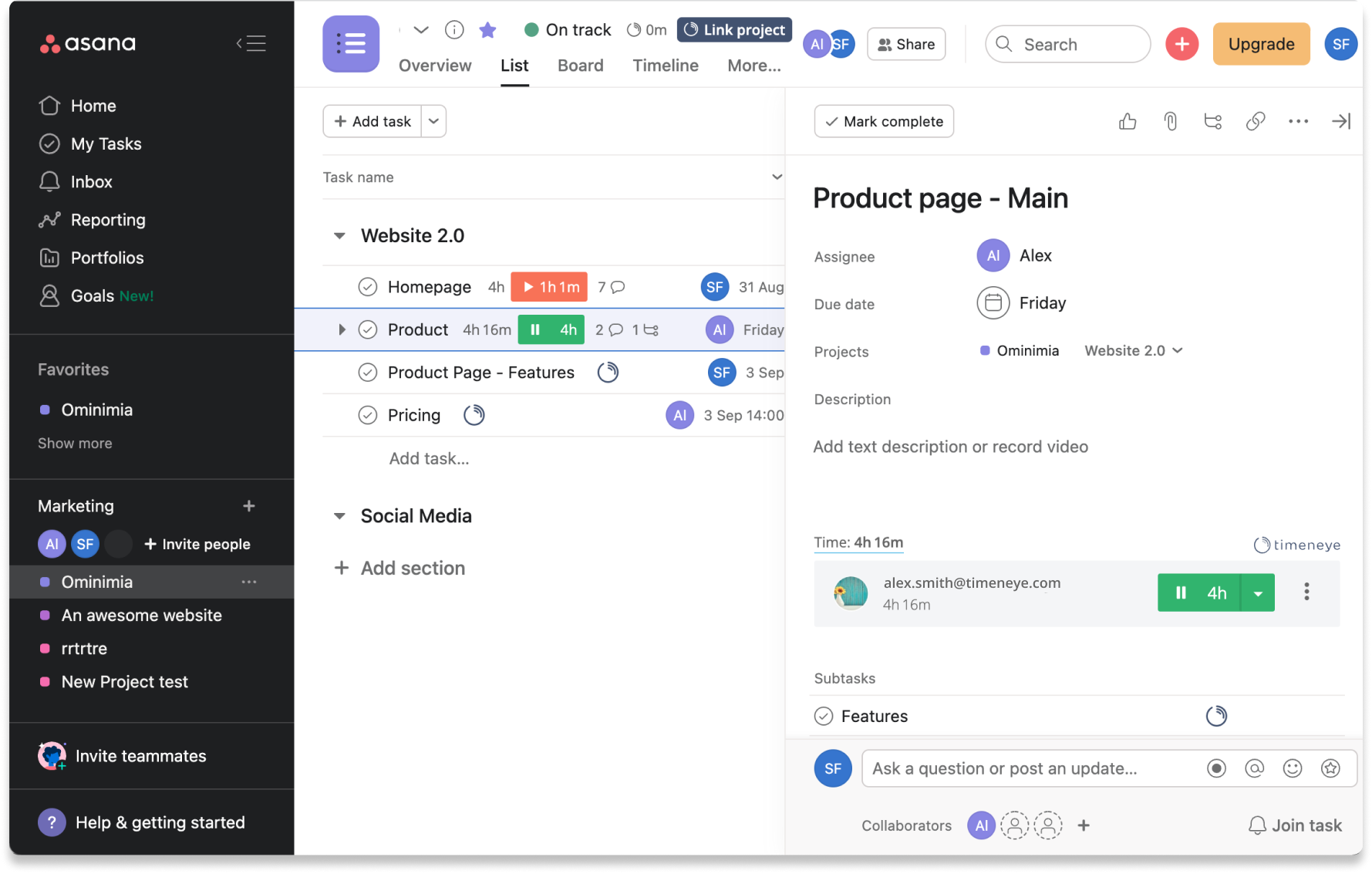Image resolution: width=1372 pixels, height=874 pixels.
Task: Copy task link icon
Action: (1255, 121)
